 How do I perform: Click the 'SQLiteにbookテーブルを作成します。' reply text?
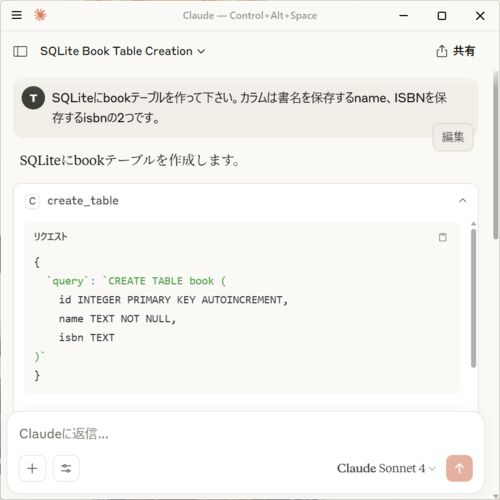[x=130, y=160]
